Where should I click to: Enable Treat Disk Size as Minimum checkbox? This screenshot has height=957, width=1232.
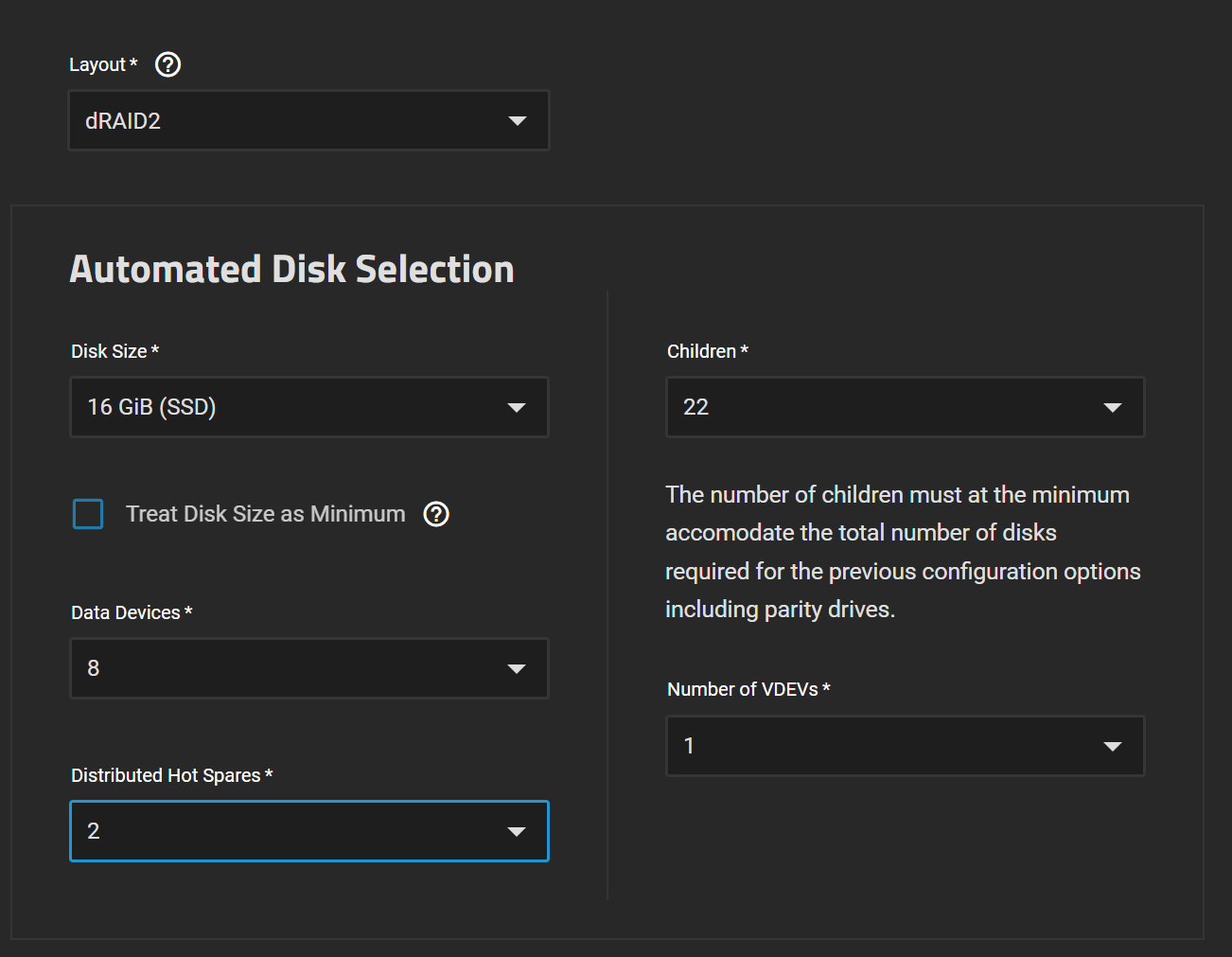(x=88, y=514)
